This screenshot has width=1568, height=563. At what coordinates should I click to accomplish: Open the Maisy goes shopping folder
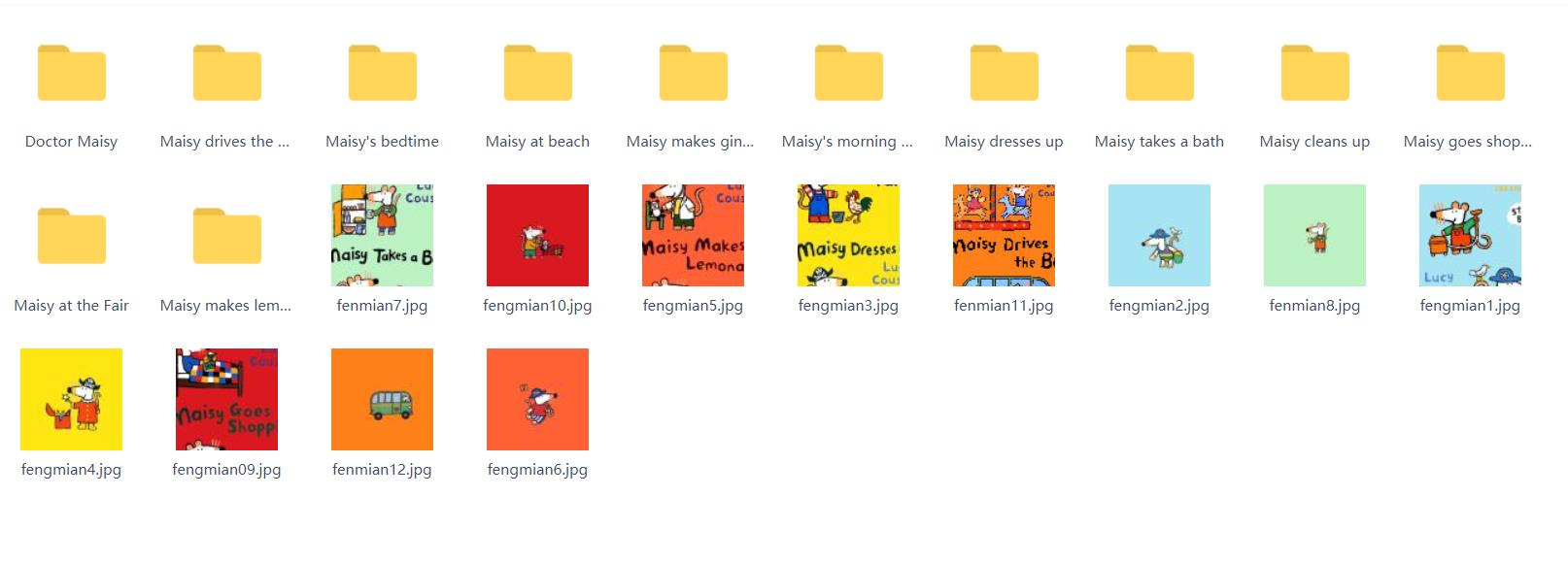click(x=1470, y=74)
